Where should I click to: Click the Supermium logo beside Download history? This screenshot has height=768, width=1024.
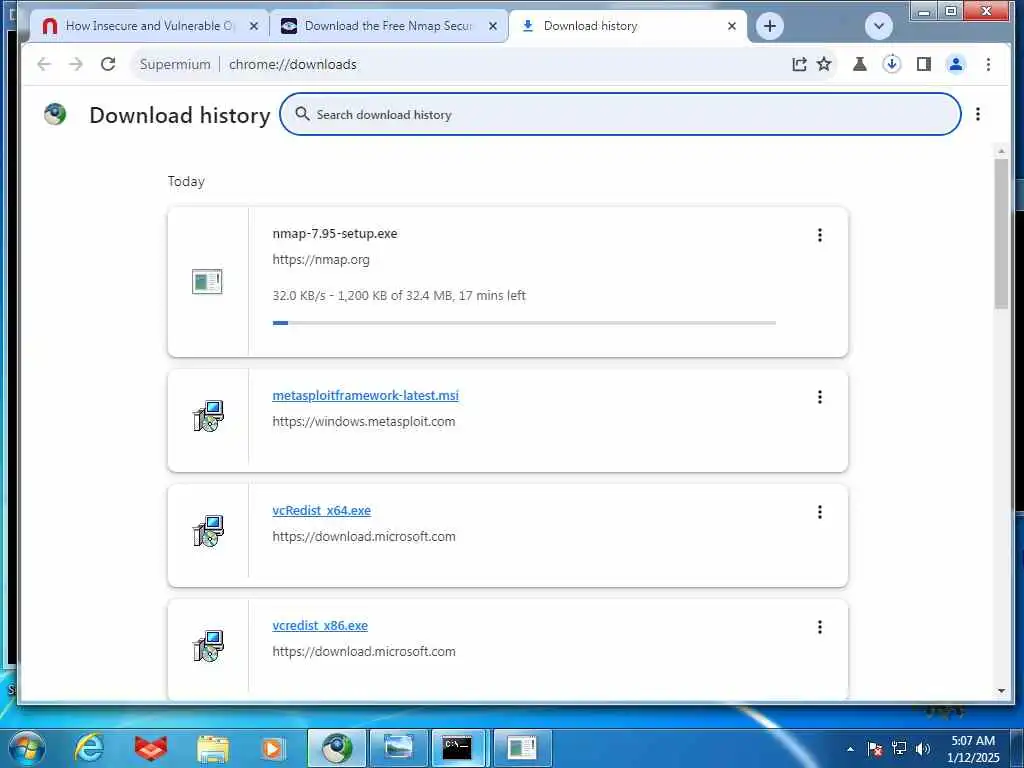click(56, 114)
